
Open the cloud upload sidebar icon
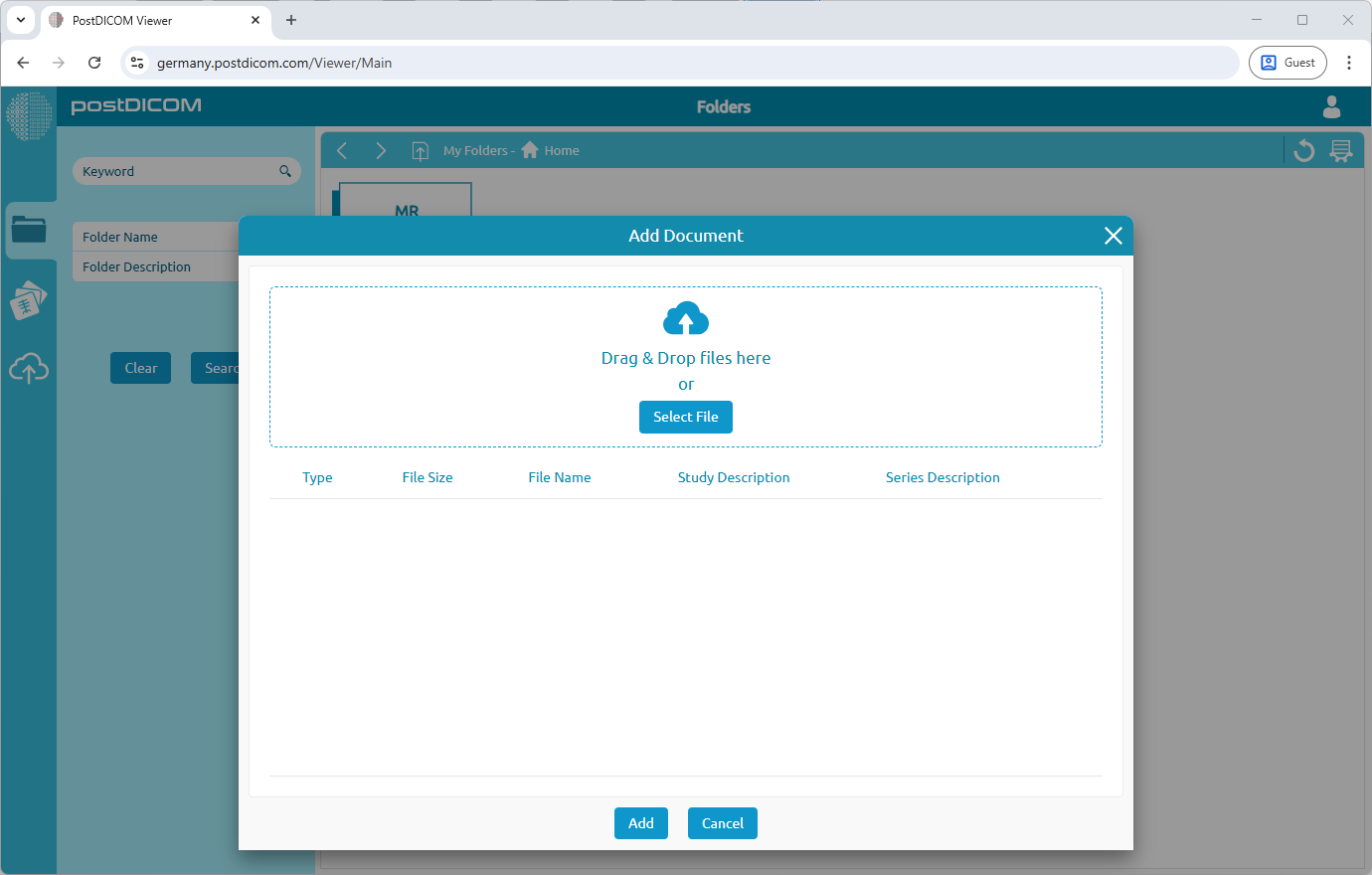click(x=29, y=369)
